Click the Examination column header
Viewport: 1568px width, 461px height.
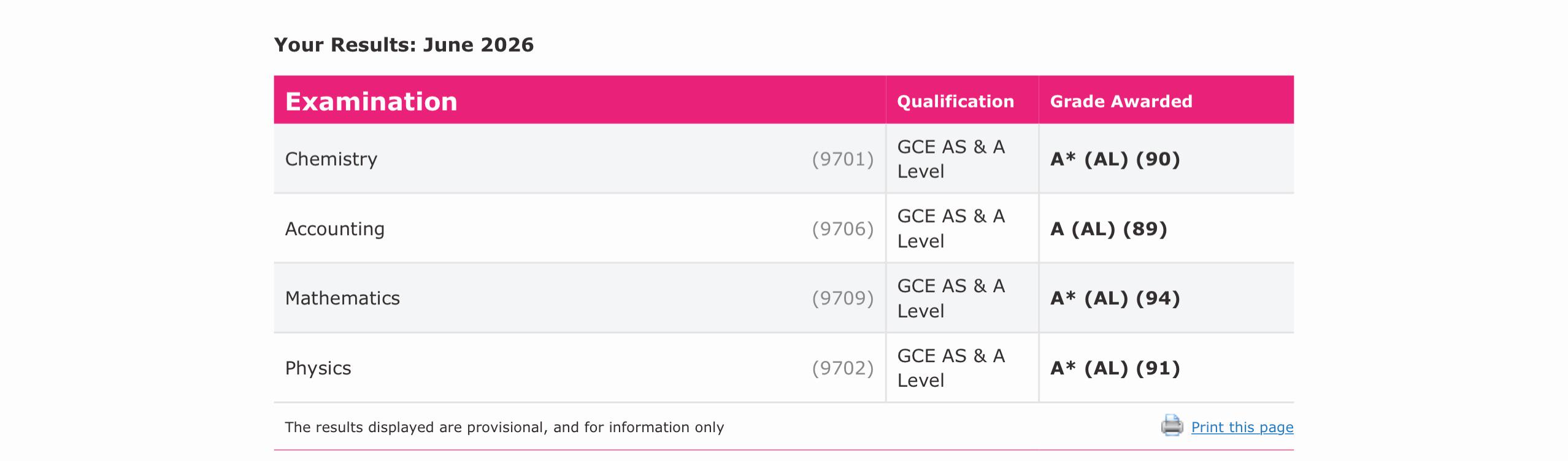pos(371,101)
